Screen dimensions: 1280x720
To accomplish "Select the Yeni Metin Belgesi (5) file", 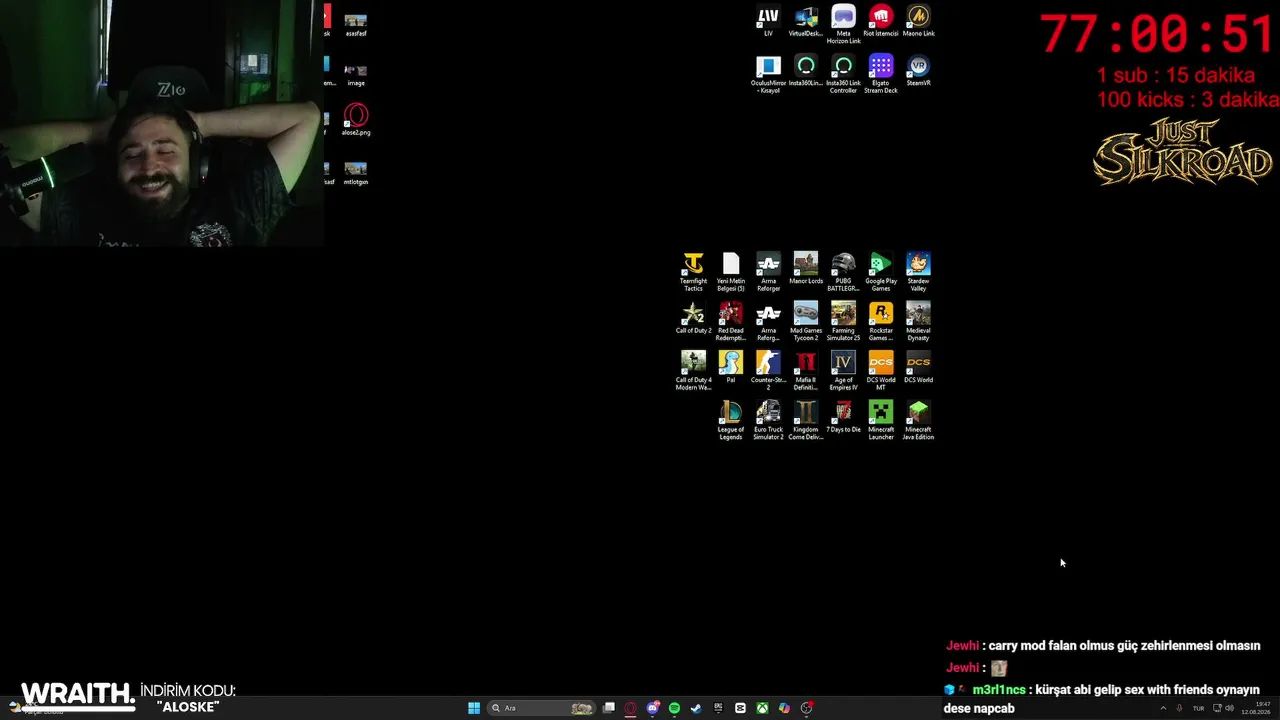I will click(x=731, y=272).
